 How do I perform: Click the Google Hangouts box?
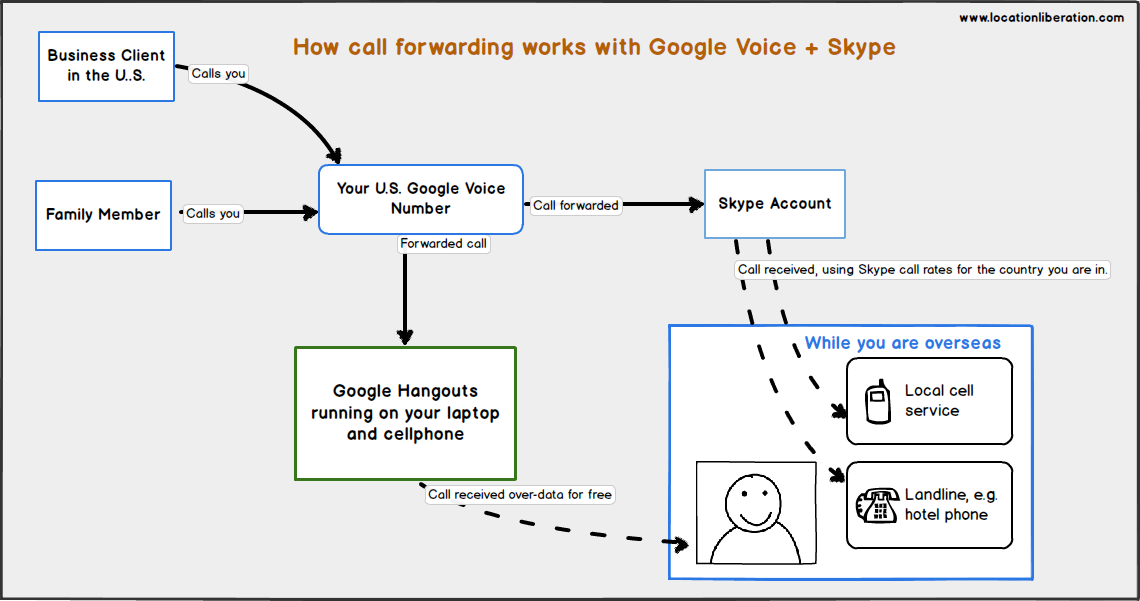click(406, 414)
